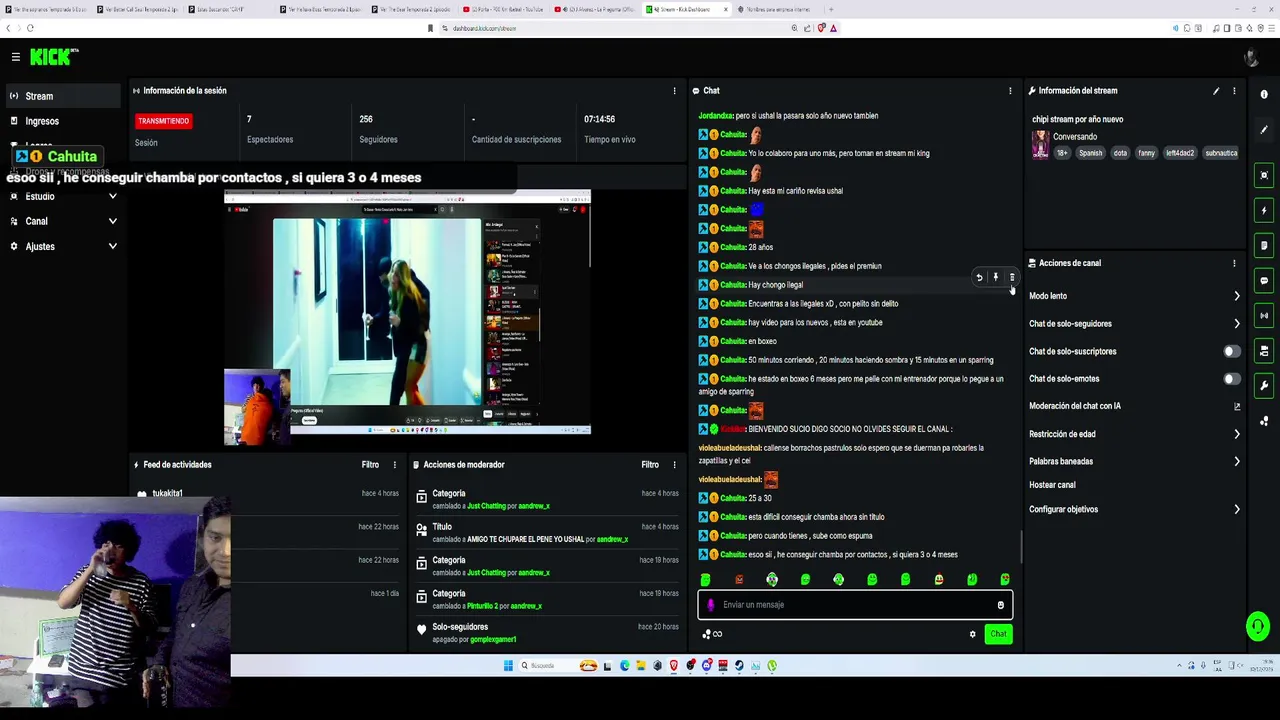Open options menu of Acciones de moderador
Viewport: 1280px width, 720px height.
pyautogui.click(x=674, y=465)
